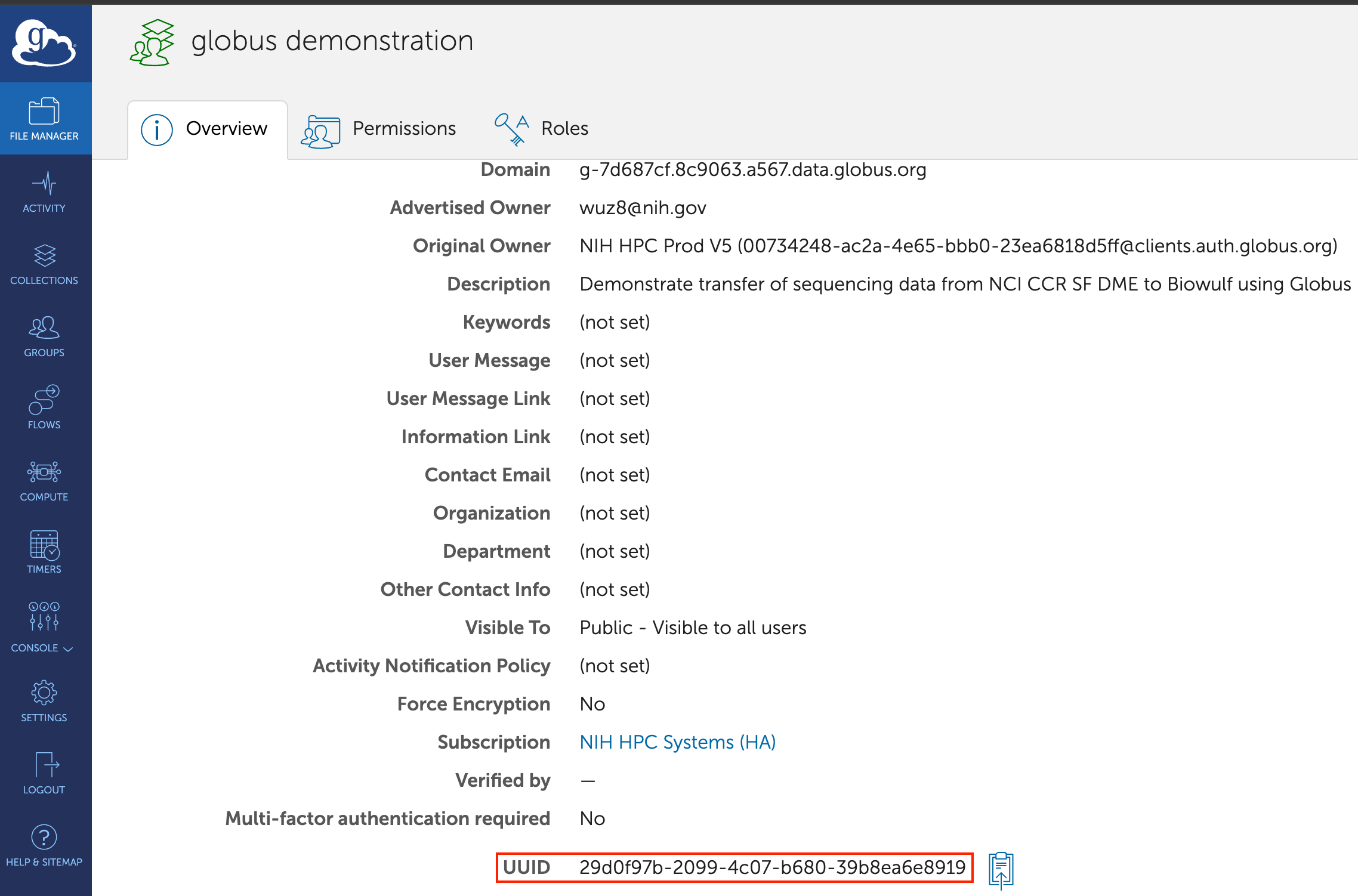This screenshot has width=1358, height=896.
Task: Click the Globus cloud logo
Action: tap(45, 42)
